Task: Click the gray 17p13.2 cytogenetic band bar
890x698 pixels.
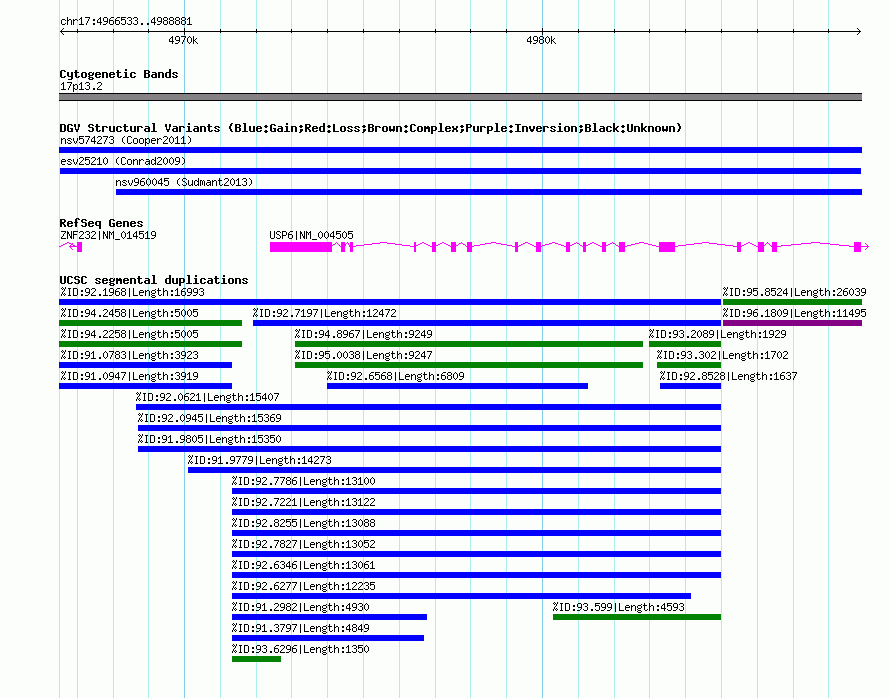Action: pyautogui.click(x=460, y=97)
